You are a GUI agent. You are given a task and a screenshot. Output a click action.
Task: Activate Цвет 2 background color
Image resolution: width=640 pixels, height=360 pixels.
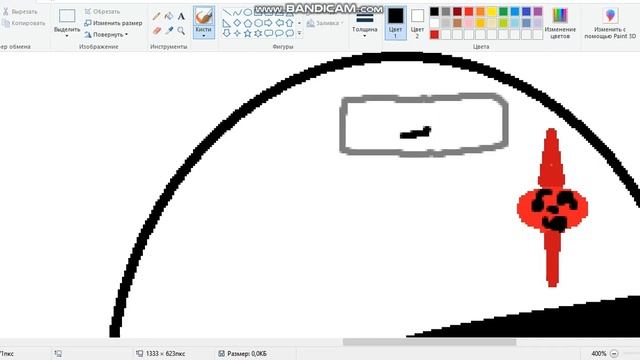[x=417, y=23]
